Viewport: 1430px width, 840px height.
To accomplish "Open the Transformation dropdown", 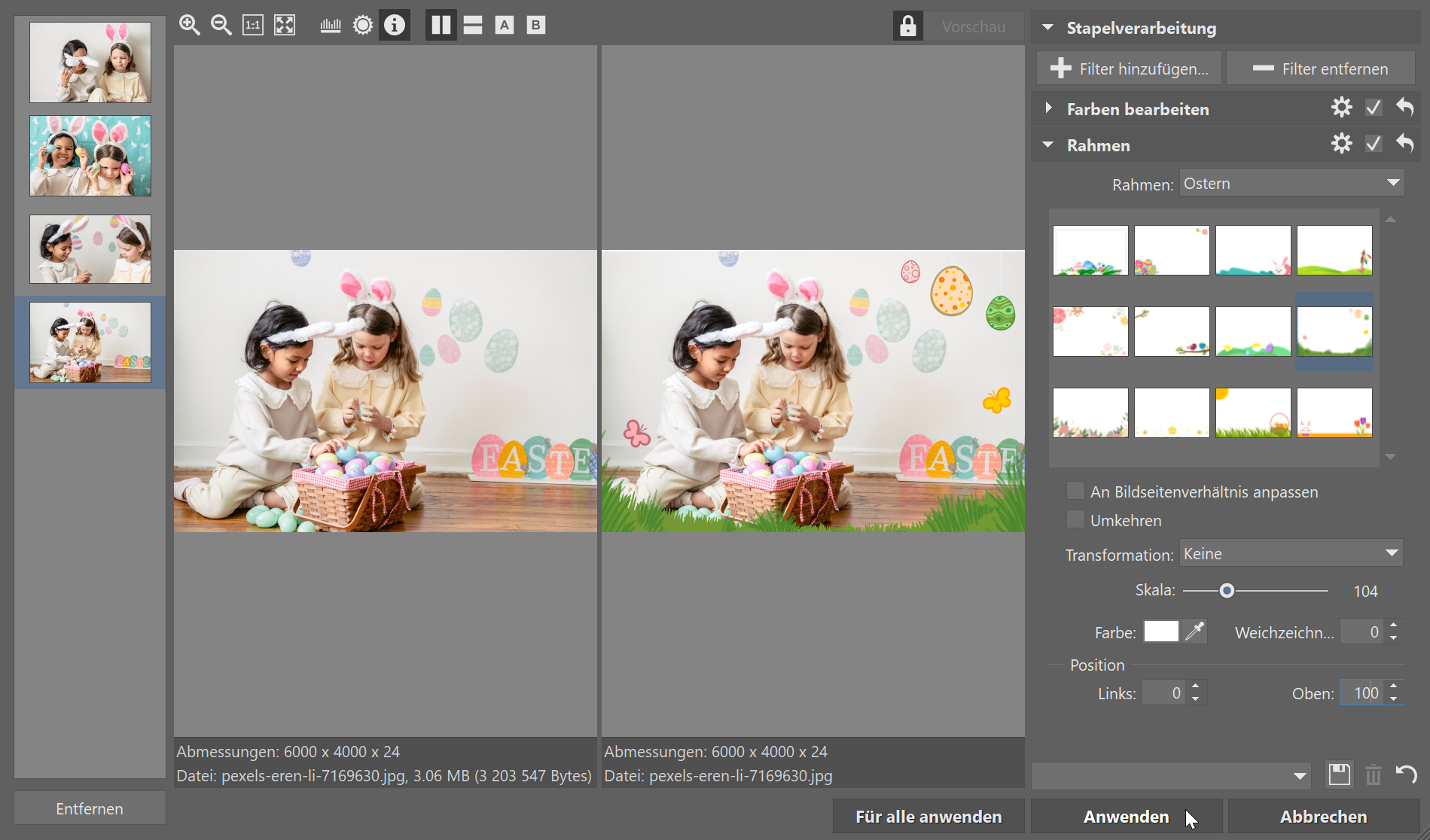I will (x=1291, y=554).
